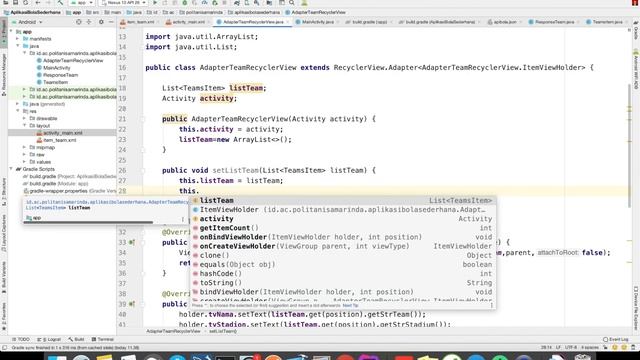
Task: Click the Debug app bug icon
Action: coord(184,2)
